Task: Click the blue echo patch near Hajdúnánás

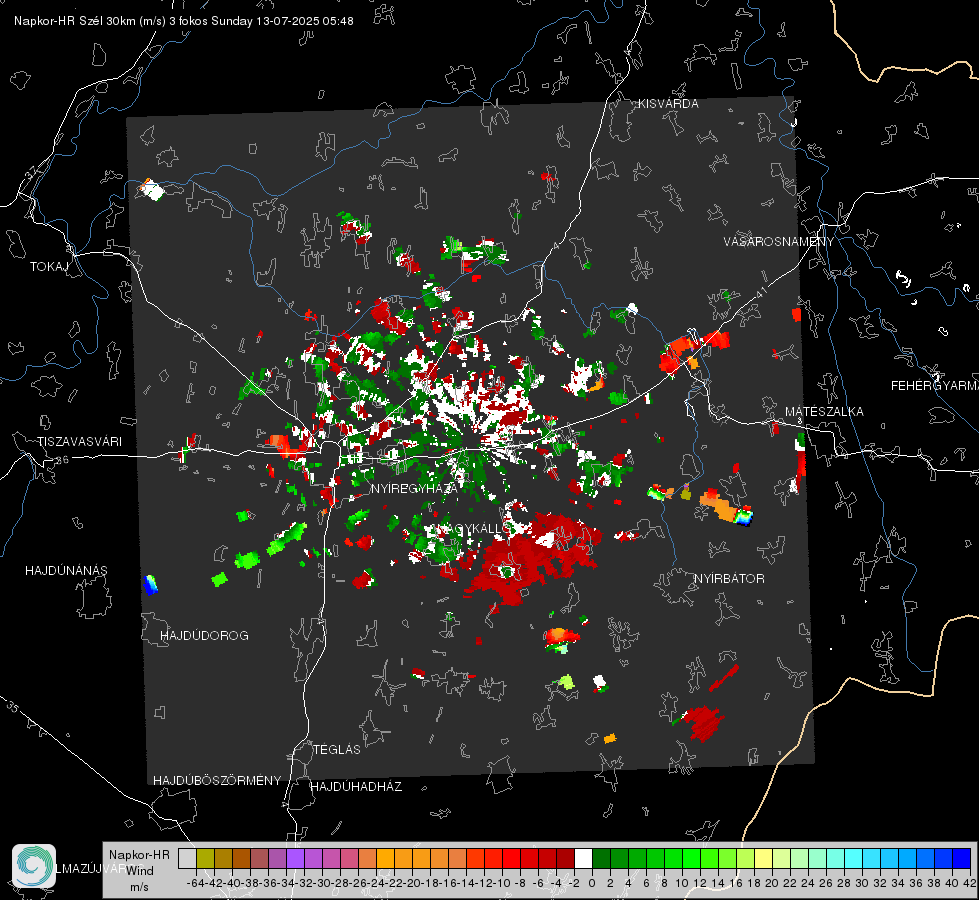Action: (x=150, y=585)
